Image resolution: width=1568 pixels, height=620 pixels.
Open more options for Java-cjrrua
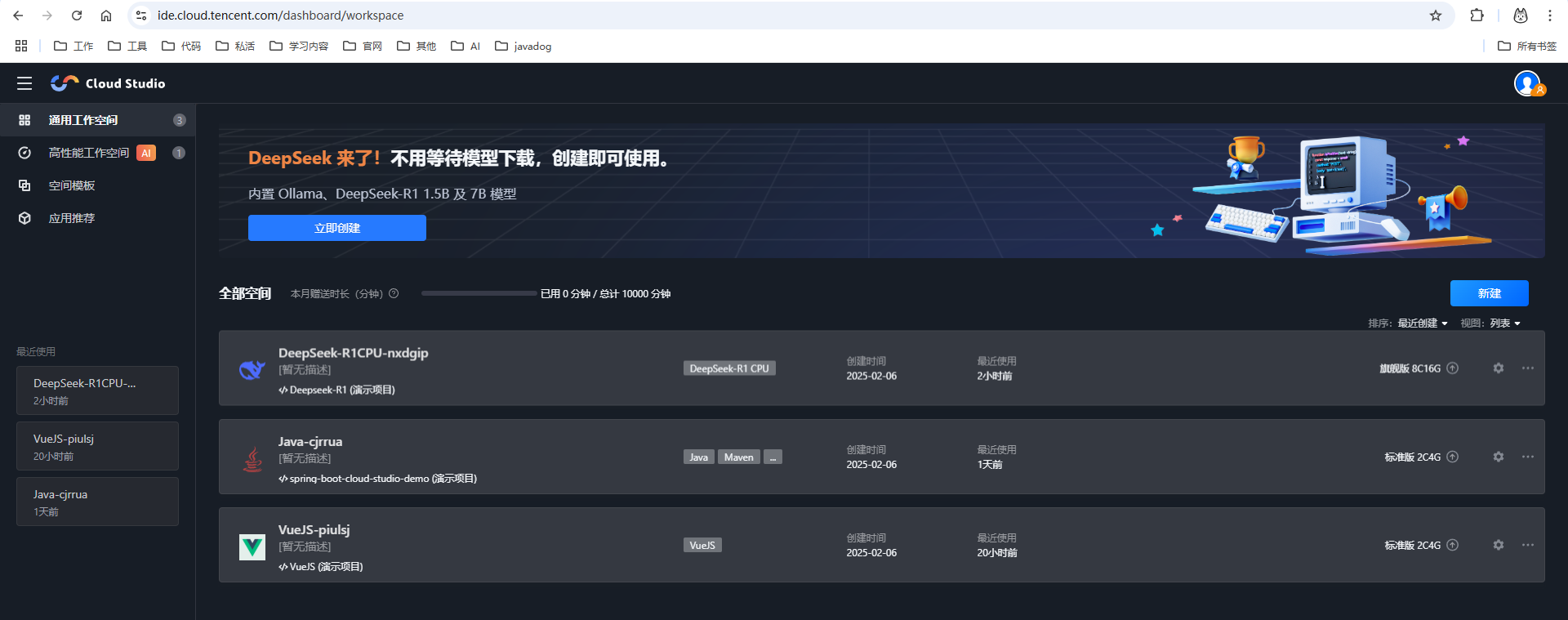pyautogui.click(x=1528, y=457)
